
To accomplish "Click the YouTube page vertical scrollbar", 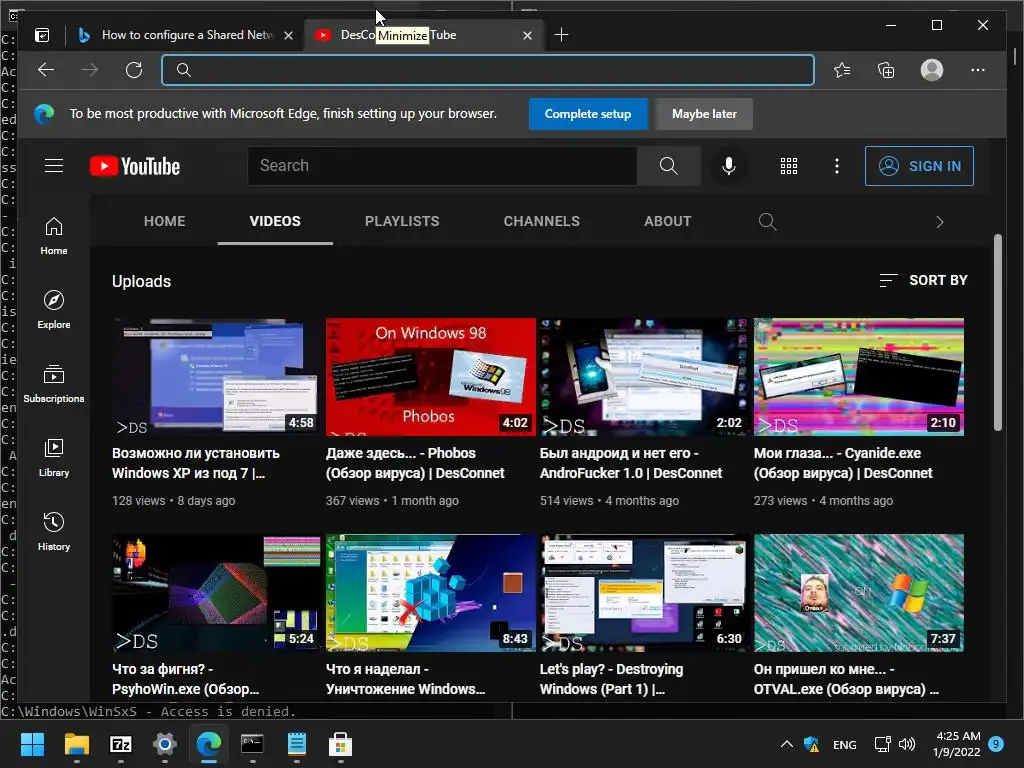I will coord(998,333).
